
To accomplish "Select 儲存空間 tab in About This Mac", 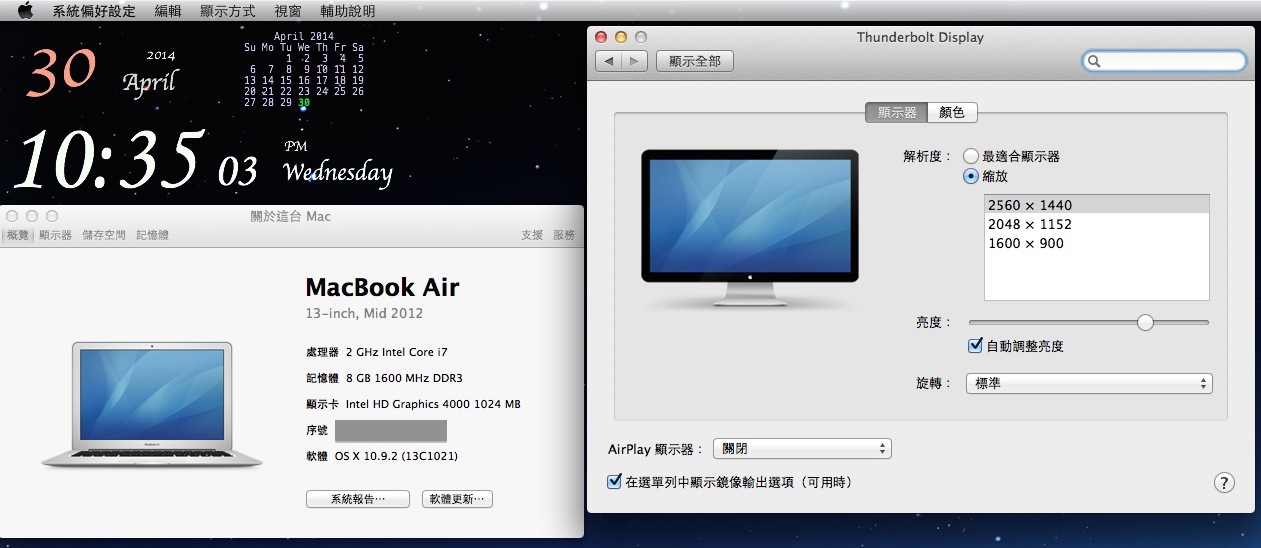I will [x=104, y=235].
